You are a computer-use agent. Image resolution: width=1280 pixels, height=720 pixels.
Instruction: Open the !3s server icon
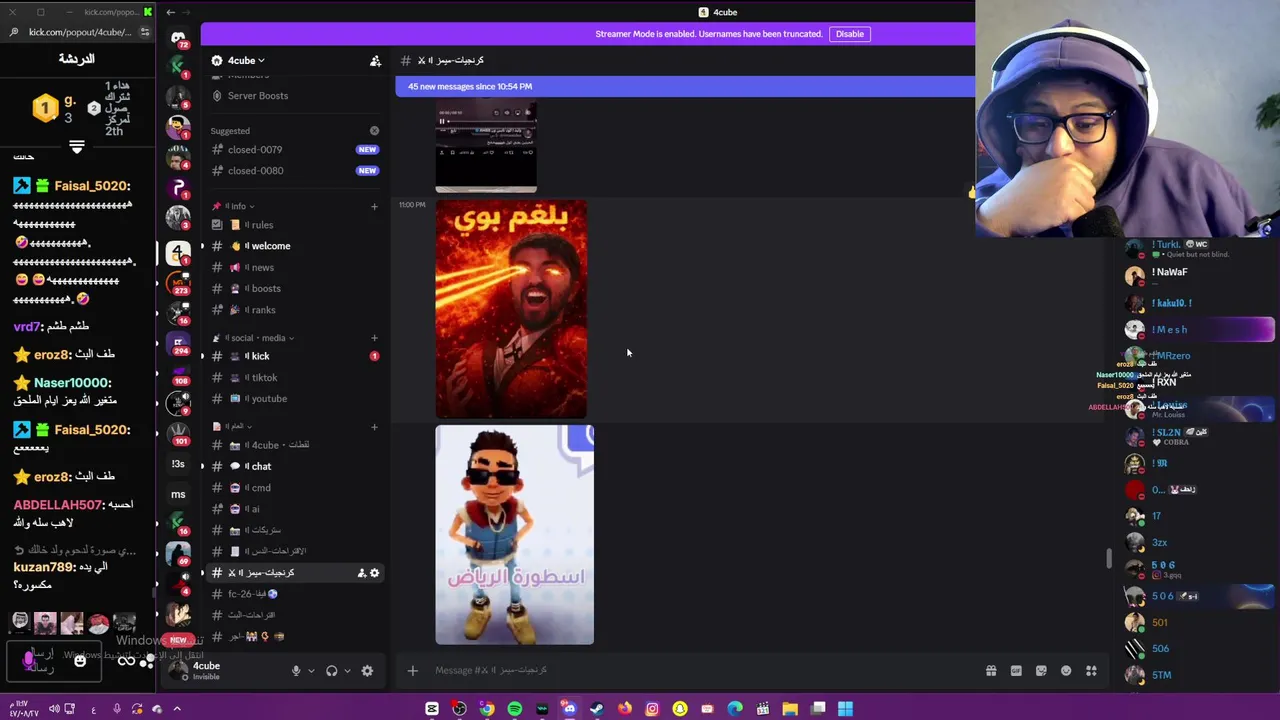point(178,464)
